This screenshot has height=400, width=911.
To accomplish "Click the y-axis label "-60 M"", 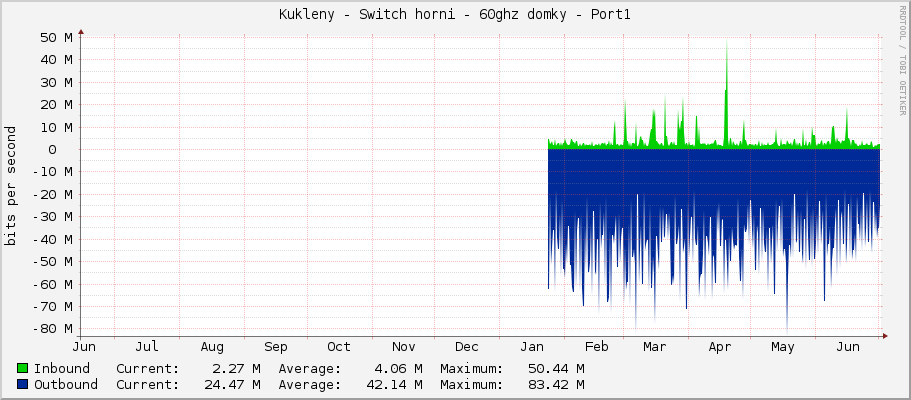I will click(52, 284).
